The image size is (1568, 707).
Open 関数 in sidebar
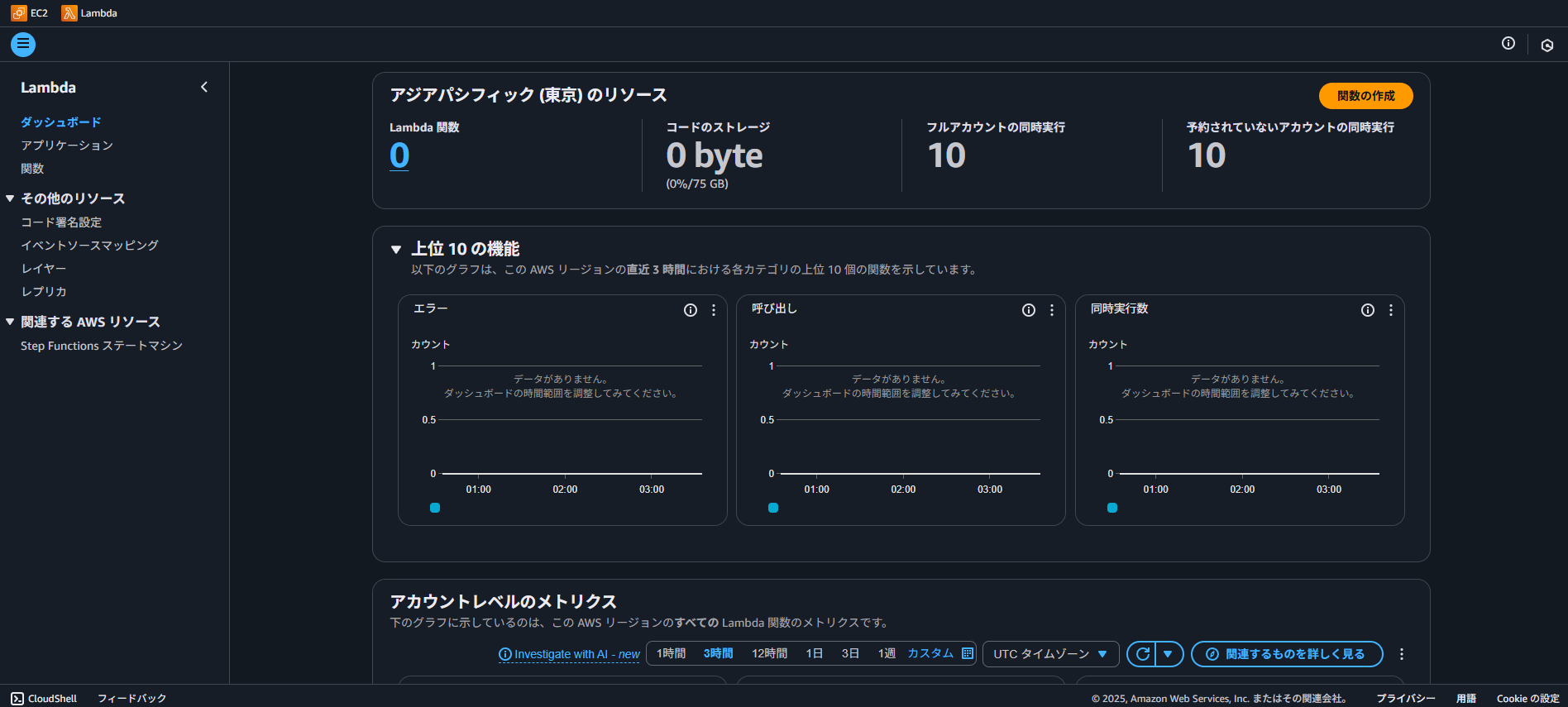(32, 168)
